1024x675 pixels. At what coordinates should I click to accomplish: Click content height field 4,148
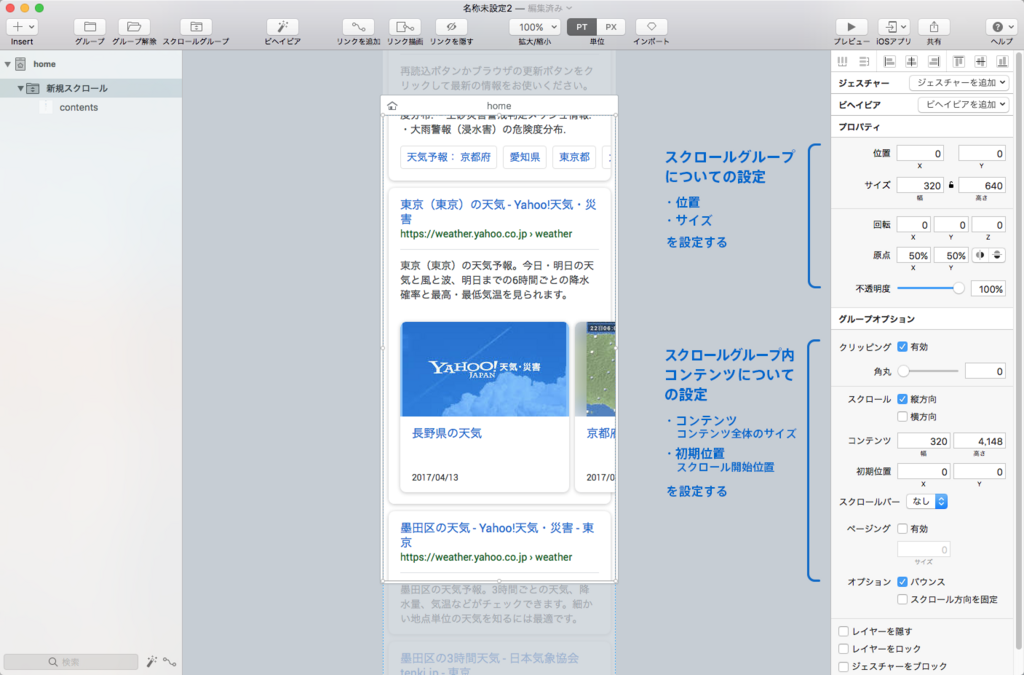(979, 441)
